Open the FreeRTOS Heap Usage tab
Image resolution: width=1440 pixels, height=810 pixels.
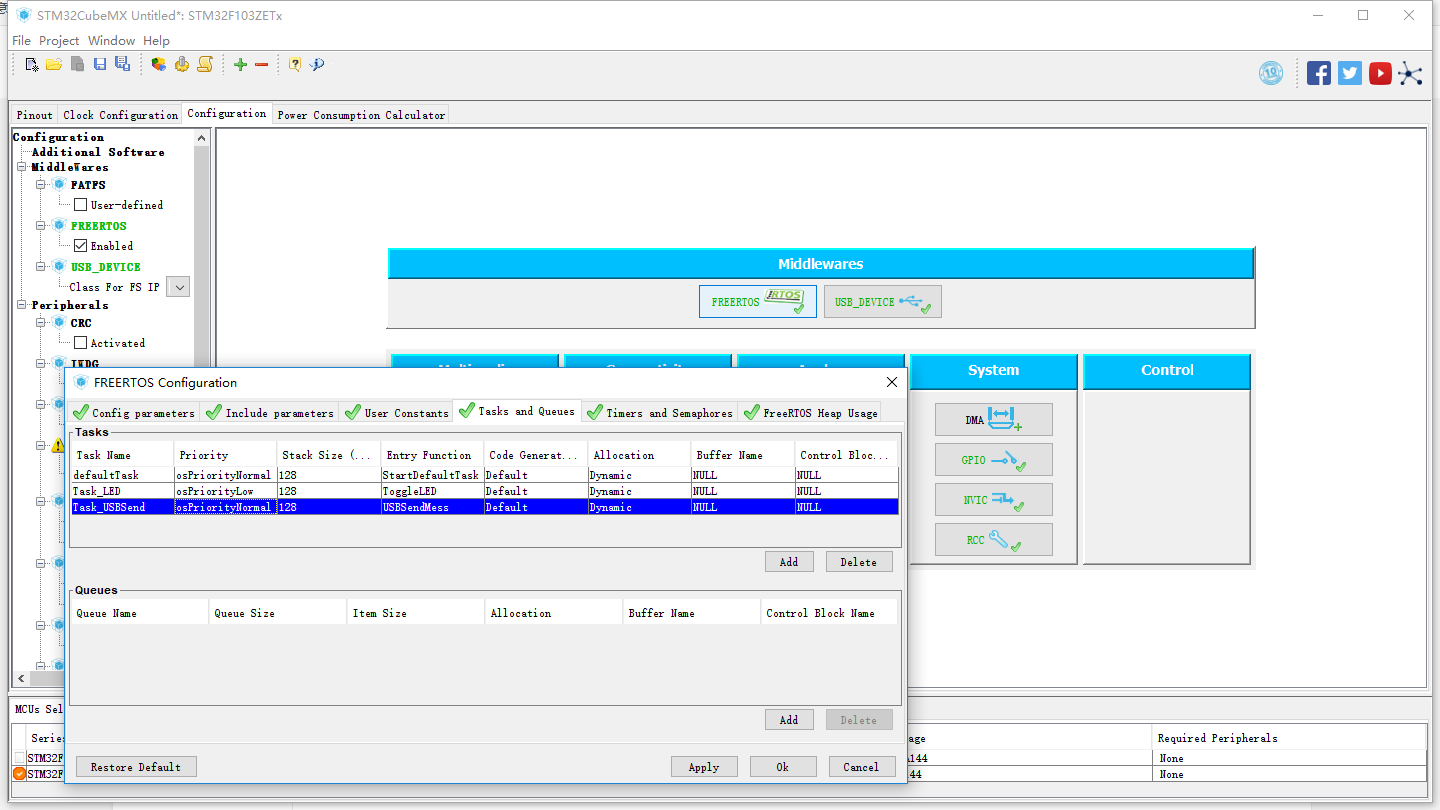click(x=810, y=412)
